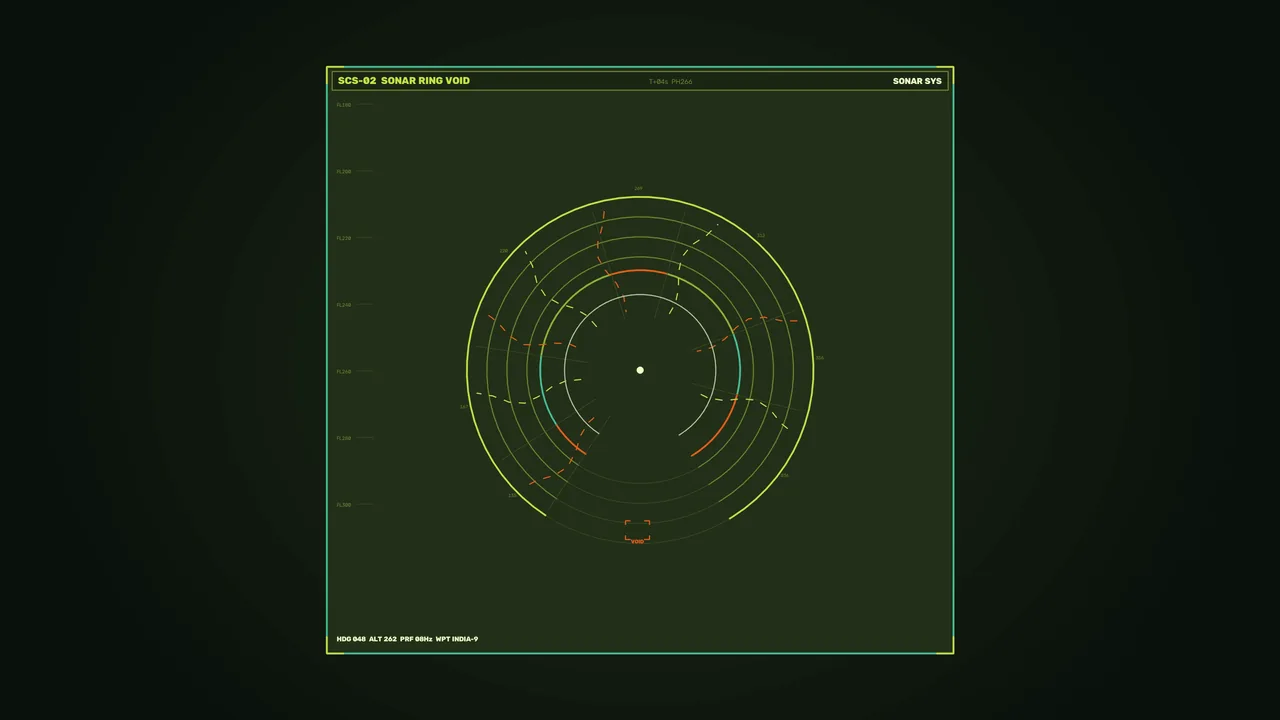Click the SONAR RING VOID title
The image size is (1280, 720).
pos(425,81)
